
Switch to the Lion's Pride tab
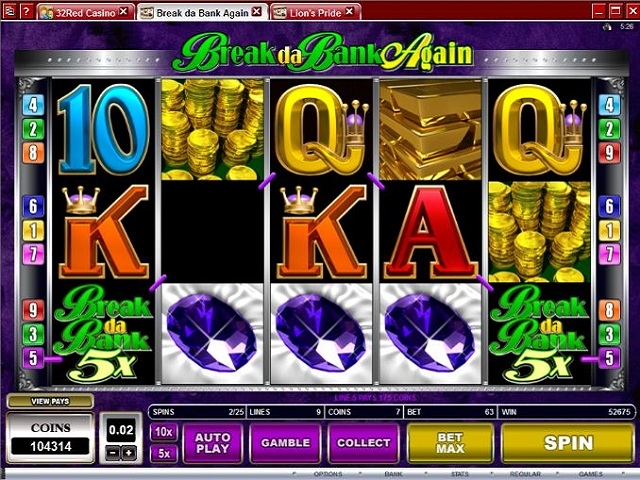pos(316,12)
